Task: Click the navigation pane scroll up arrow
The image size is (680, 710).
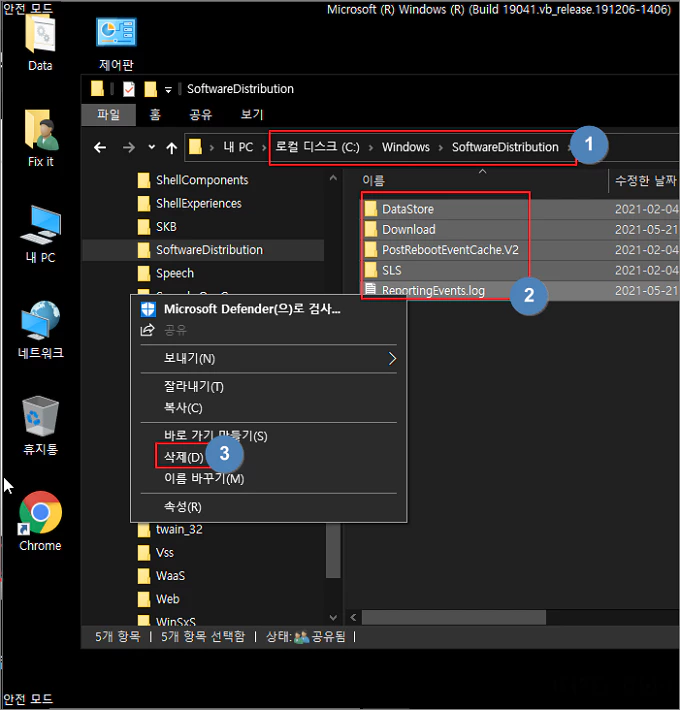Action: (333, 178)
